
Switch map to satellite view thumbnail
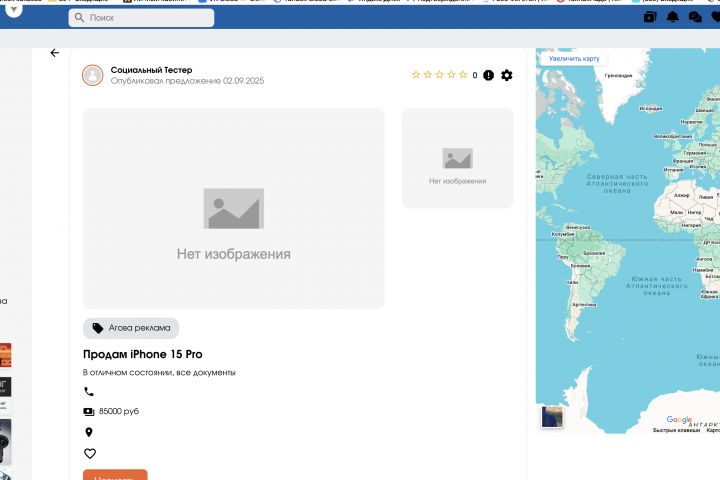[x=552, y=417]
